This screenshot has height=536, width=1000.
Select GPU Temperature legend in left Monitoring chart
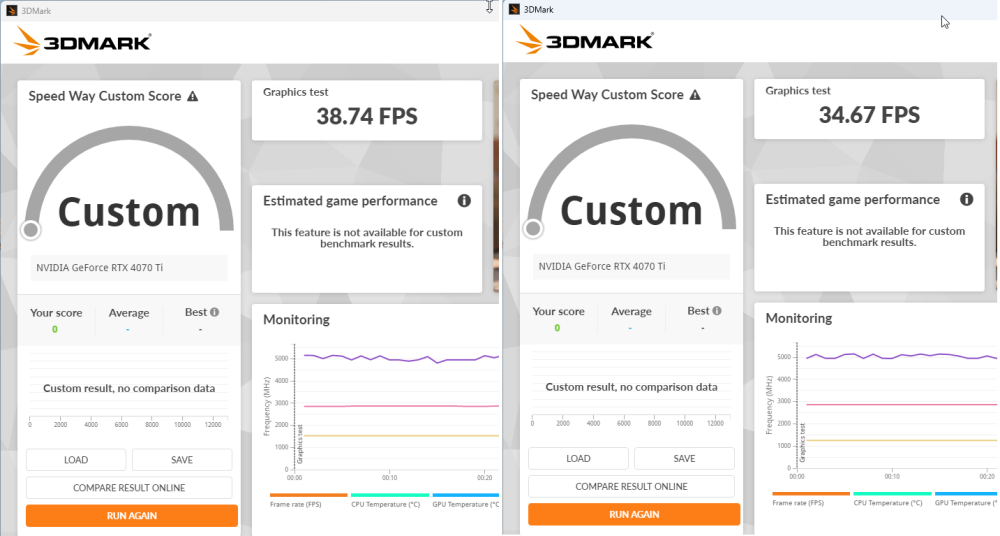[466, 501]
